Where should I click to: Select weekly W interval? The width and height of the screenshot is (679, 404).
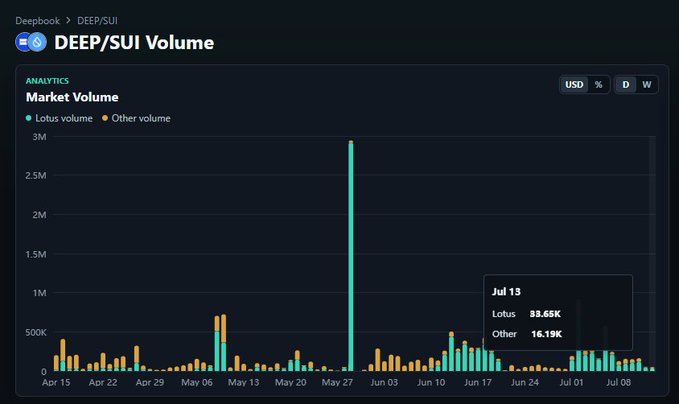point(647,84)
